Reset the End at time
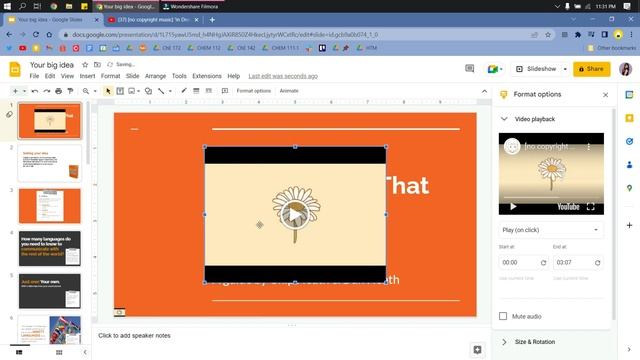The image size is (640, 360). coord(598,263)
